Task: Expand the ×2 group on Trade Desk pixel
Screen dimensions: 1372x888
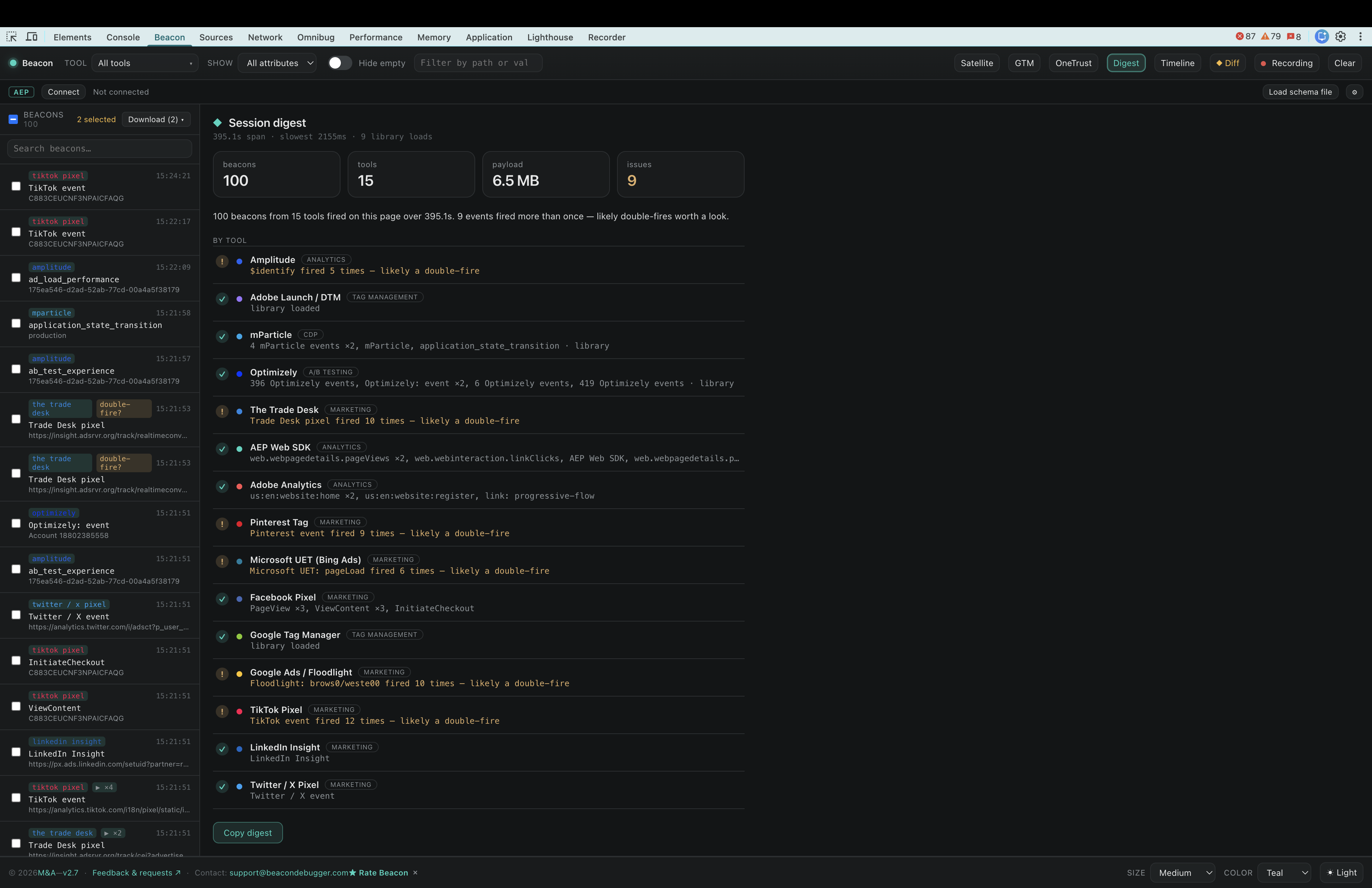Action: (113, 833)
